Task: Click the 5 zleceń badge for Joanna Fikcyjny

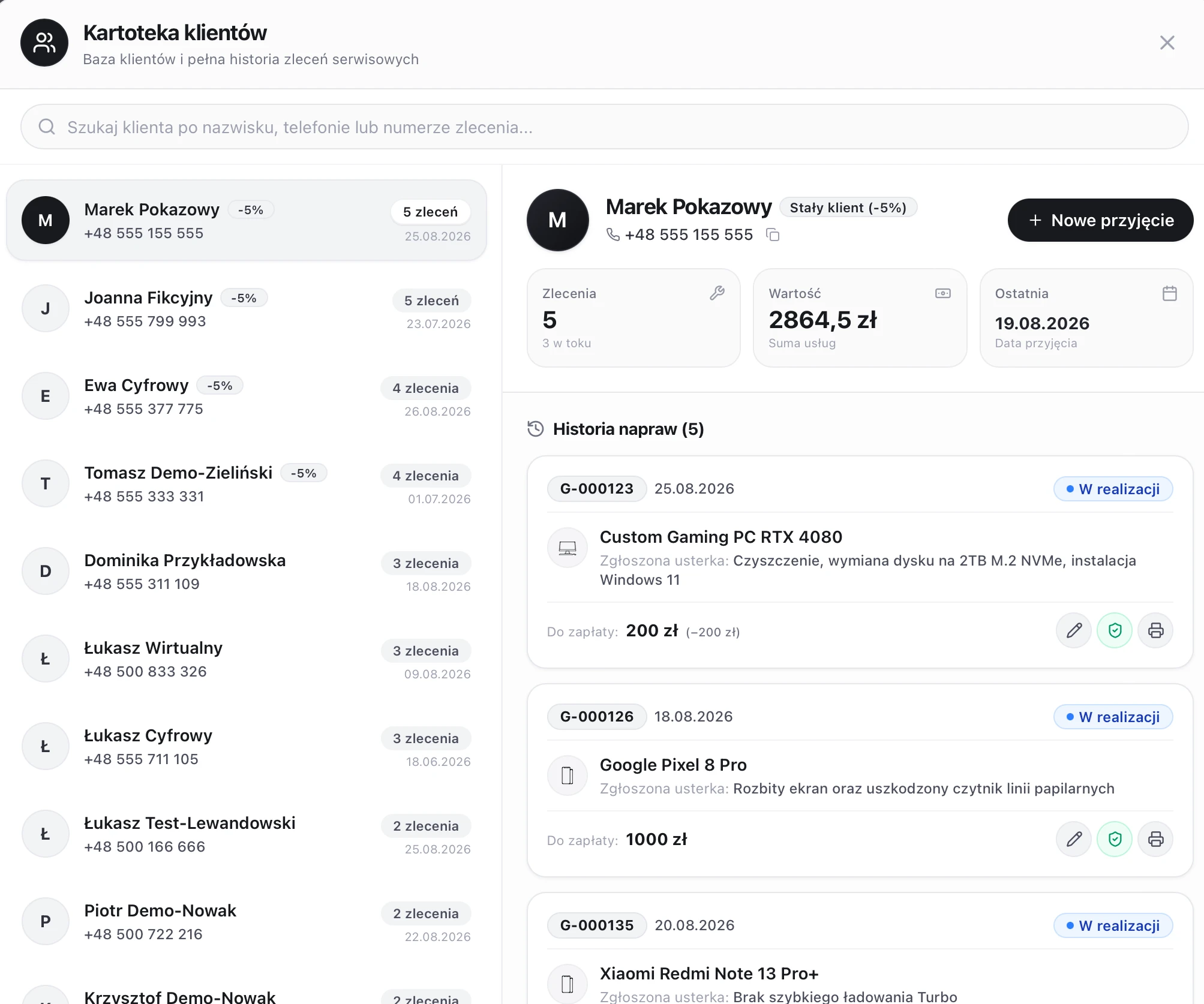Action: [431, 300]
